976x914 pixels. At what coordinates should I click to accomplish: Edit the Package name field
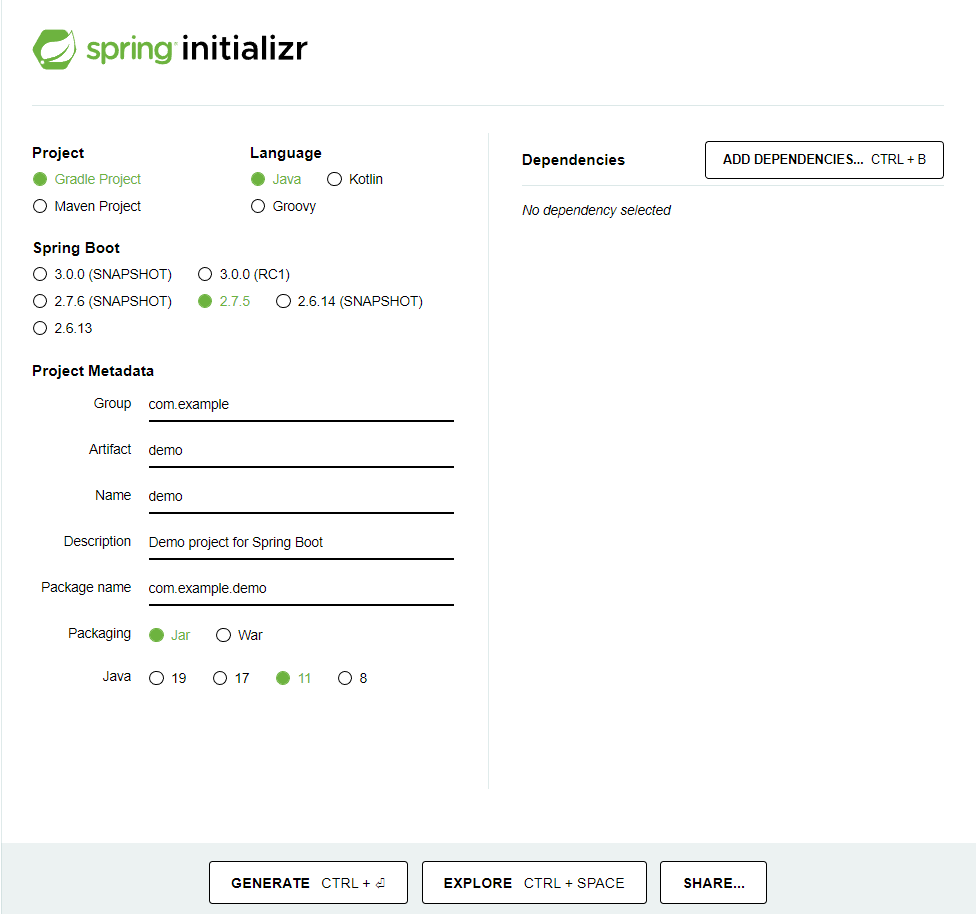tap(301, 590)
